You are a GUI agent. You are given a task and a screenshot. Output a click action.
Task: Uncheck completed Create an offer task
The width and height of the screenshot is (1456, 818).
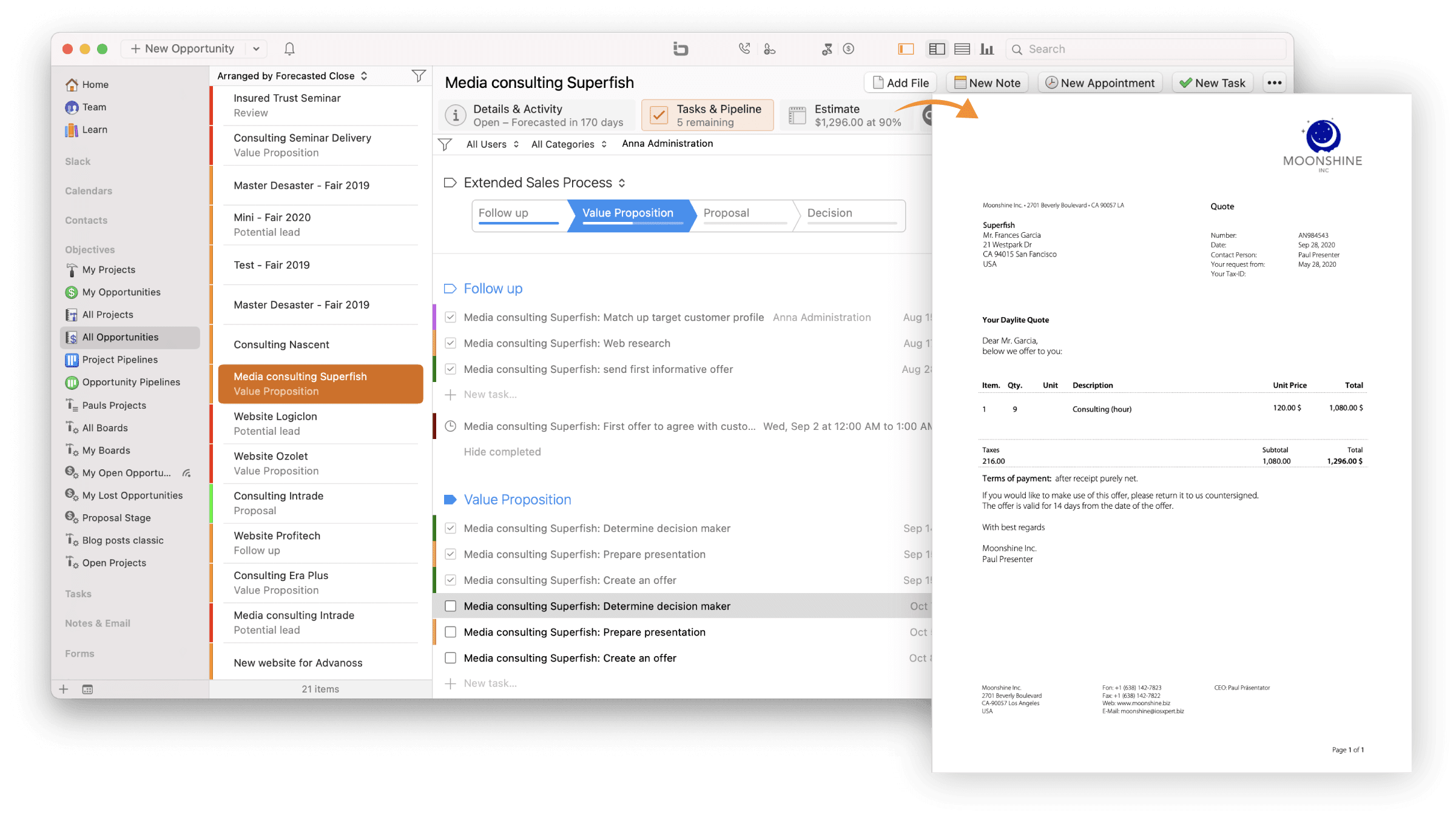[x=450, y=580]
